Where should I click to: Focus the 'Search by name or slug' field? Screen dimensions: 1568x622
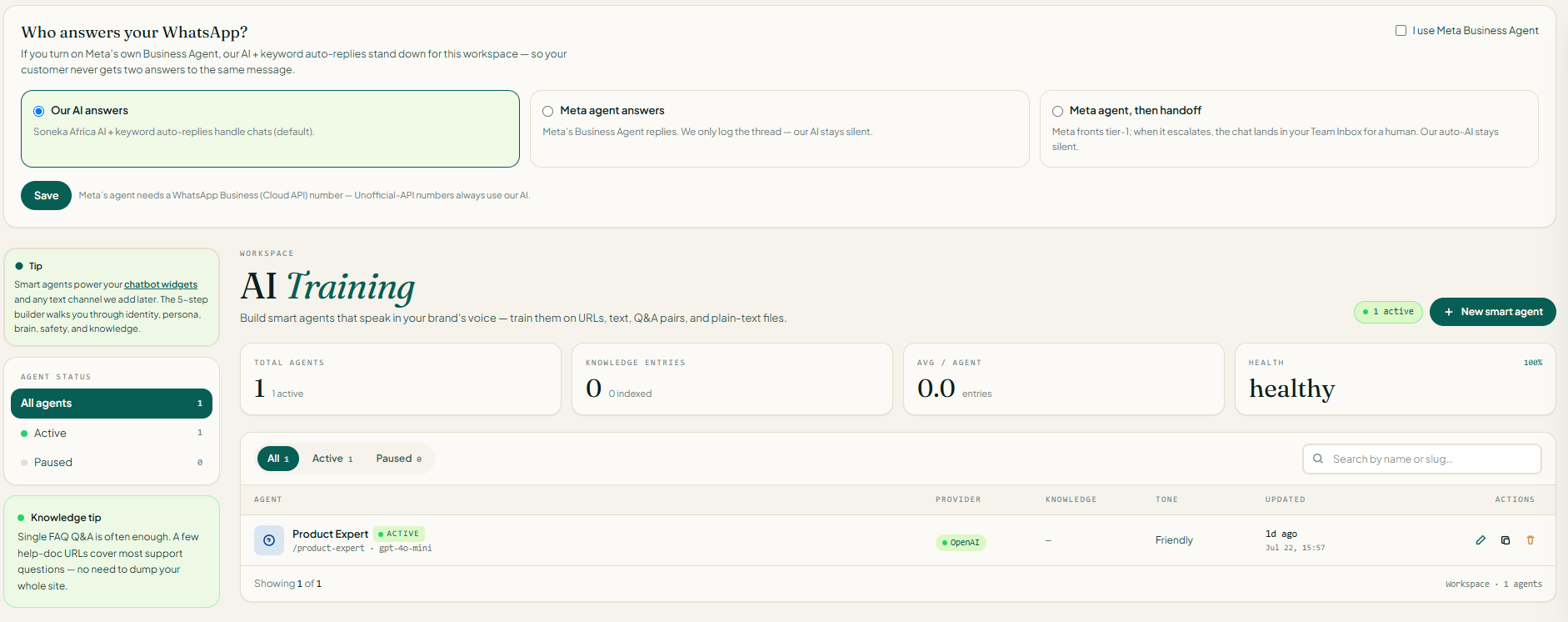click(x=1422, y=459)
